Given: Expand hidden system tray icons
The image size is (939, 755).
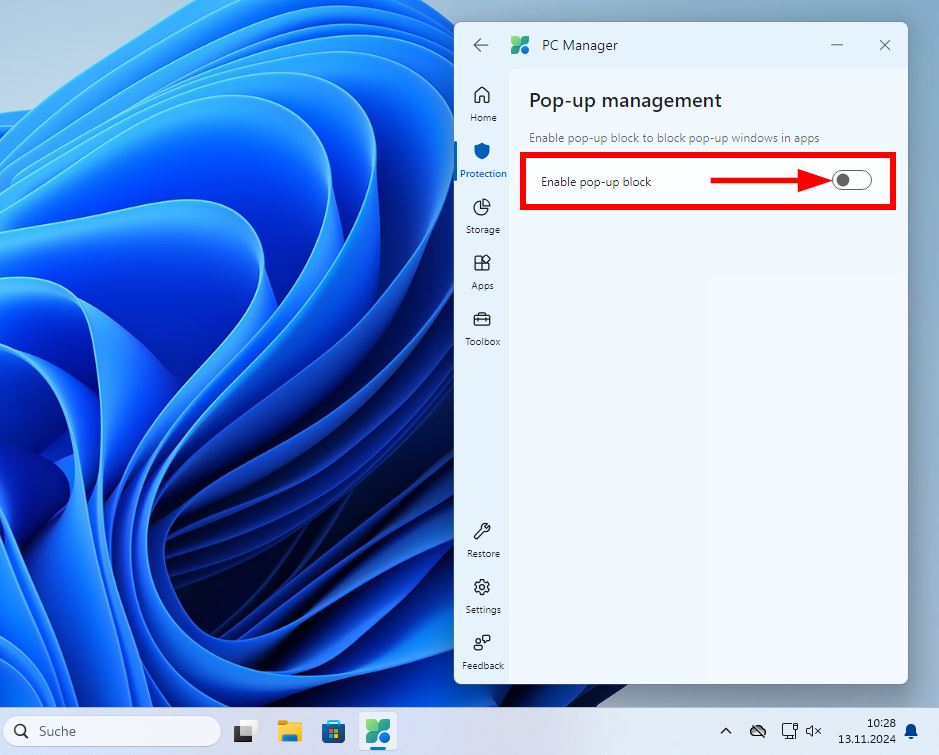Looking at the screenshot, I should (726, 731).
